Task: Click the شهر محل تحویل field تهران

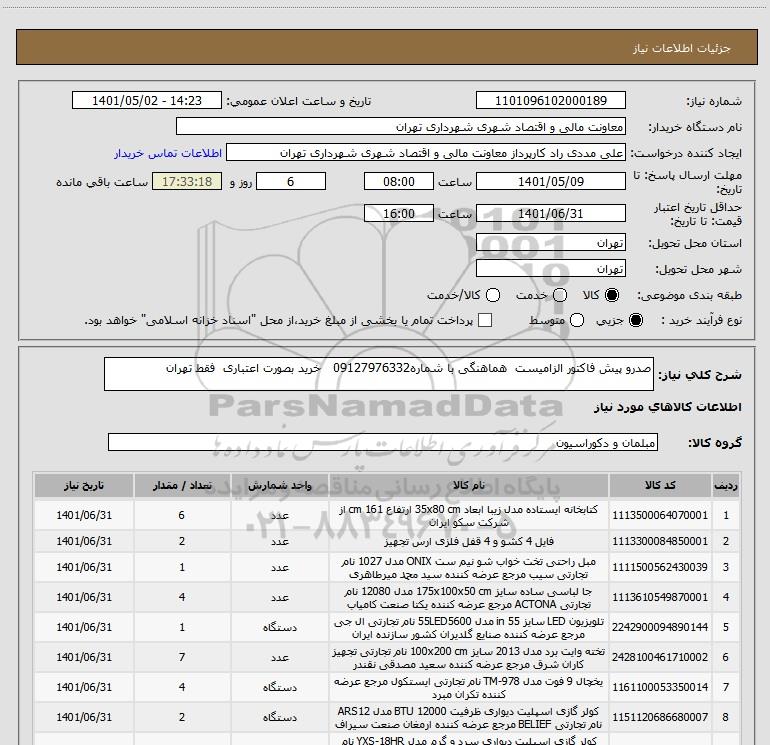Action: click(550, 269)
